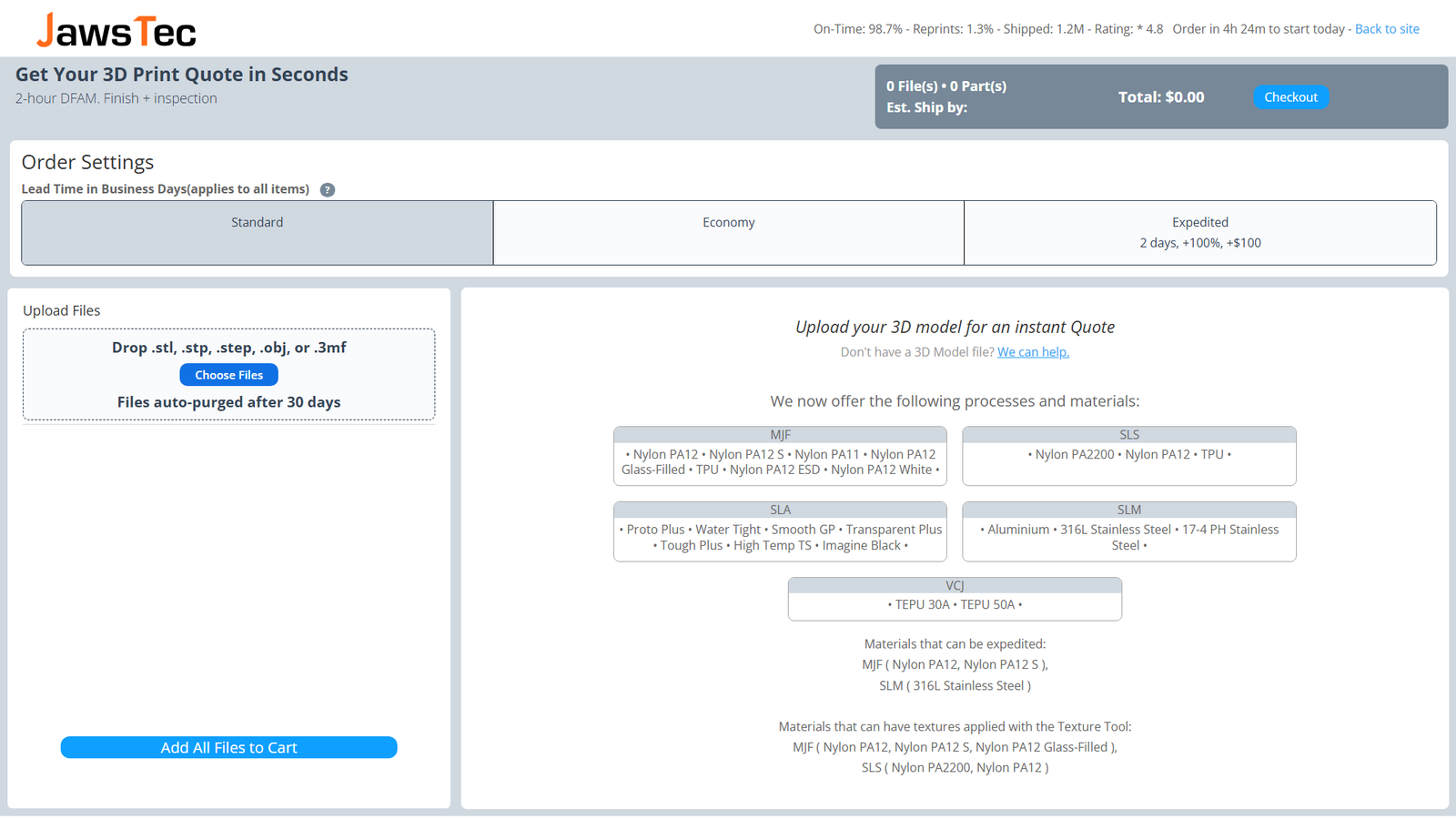Screen dimensions: 1456x819
Task: Select the SLM process card
Action: pyautogui.click(x=1129, y=531)
